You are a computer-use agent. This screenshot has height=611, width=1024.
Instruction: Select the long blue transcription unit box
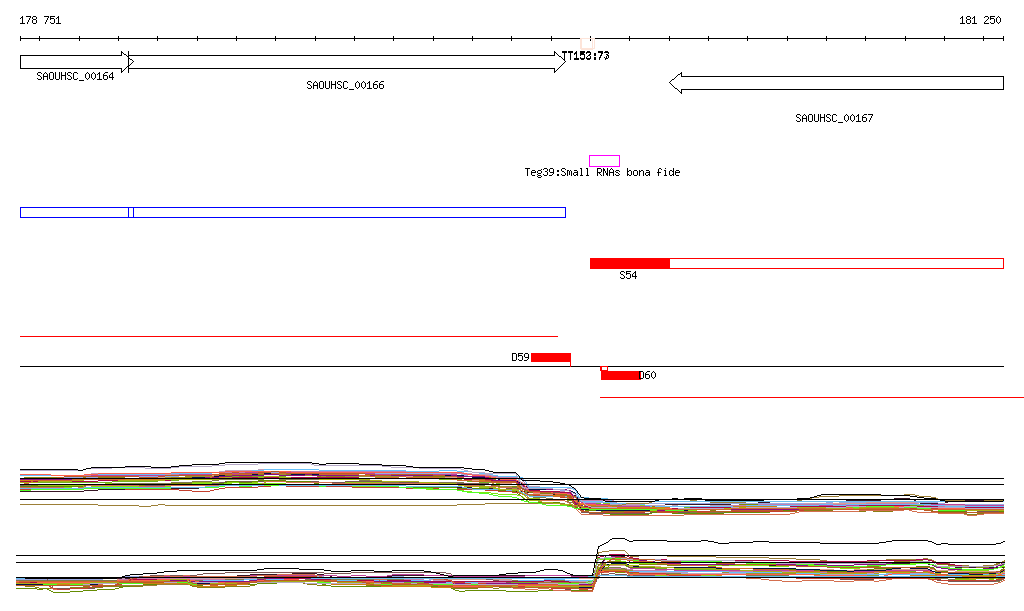point(349,212)
